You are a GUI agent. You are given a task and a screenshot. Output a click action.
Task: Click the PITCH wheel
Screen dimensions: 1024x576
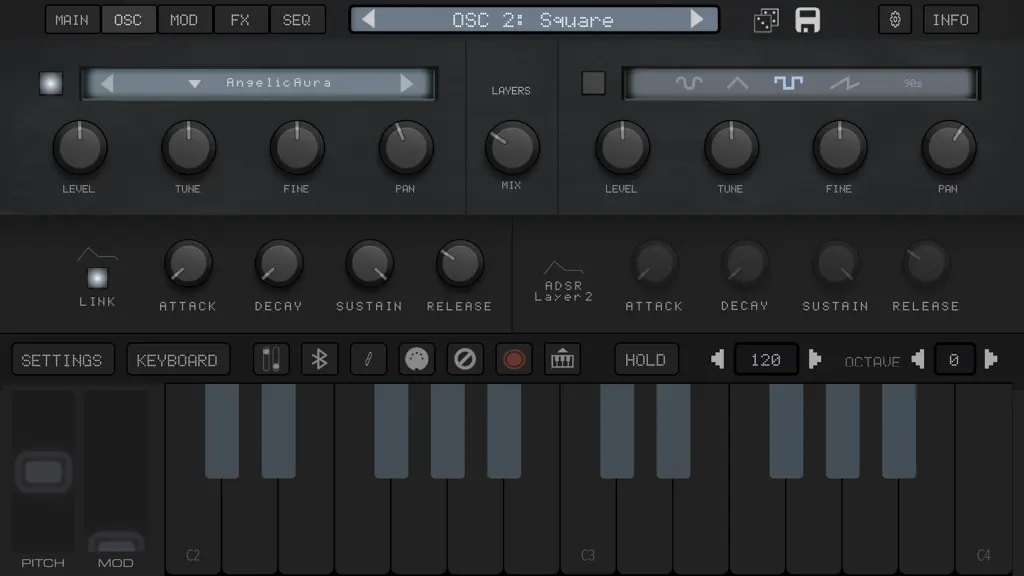click(x=44, y=472)
